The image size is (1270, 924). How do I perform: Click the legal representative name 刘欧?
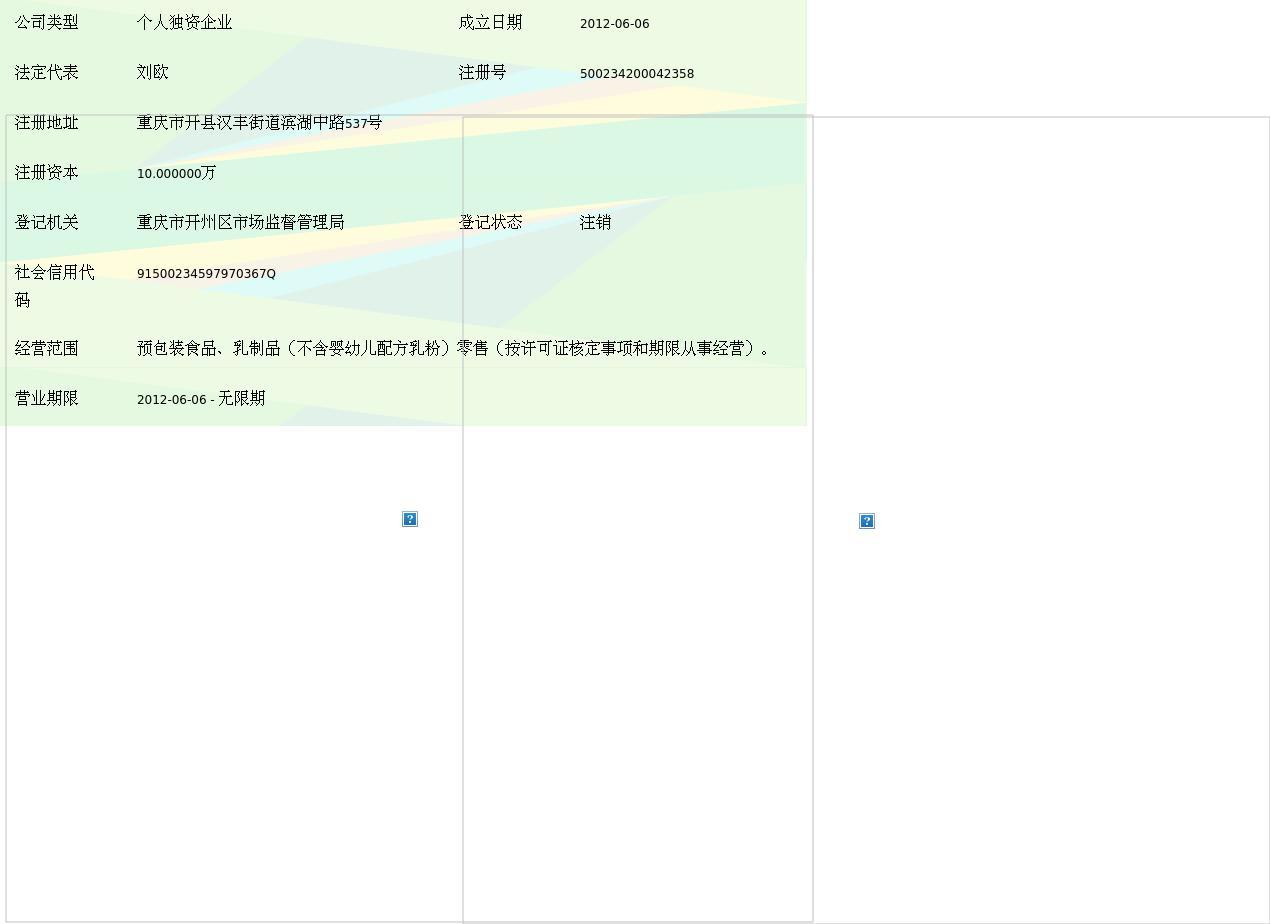(x=152, y=72)
